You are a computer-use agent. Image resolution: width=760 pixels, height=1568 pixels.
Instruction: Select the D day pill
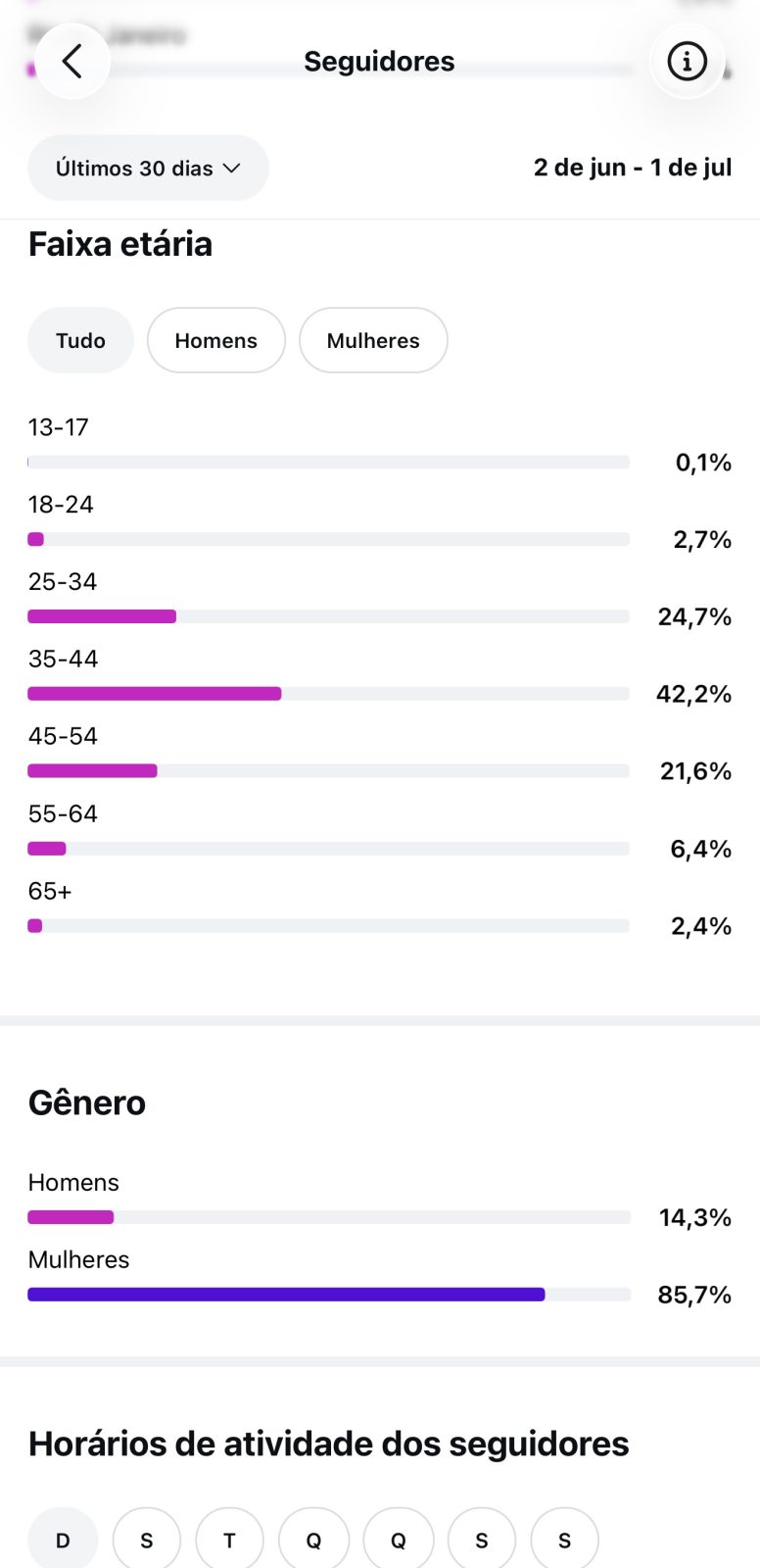[x=63, y=1540]
